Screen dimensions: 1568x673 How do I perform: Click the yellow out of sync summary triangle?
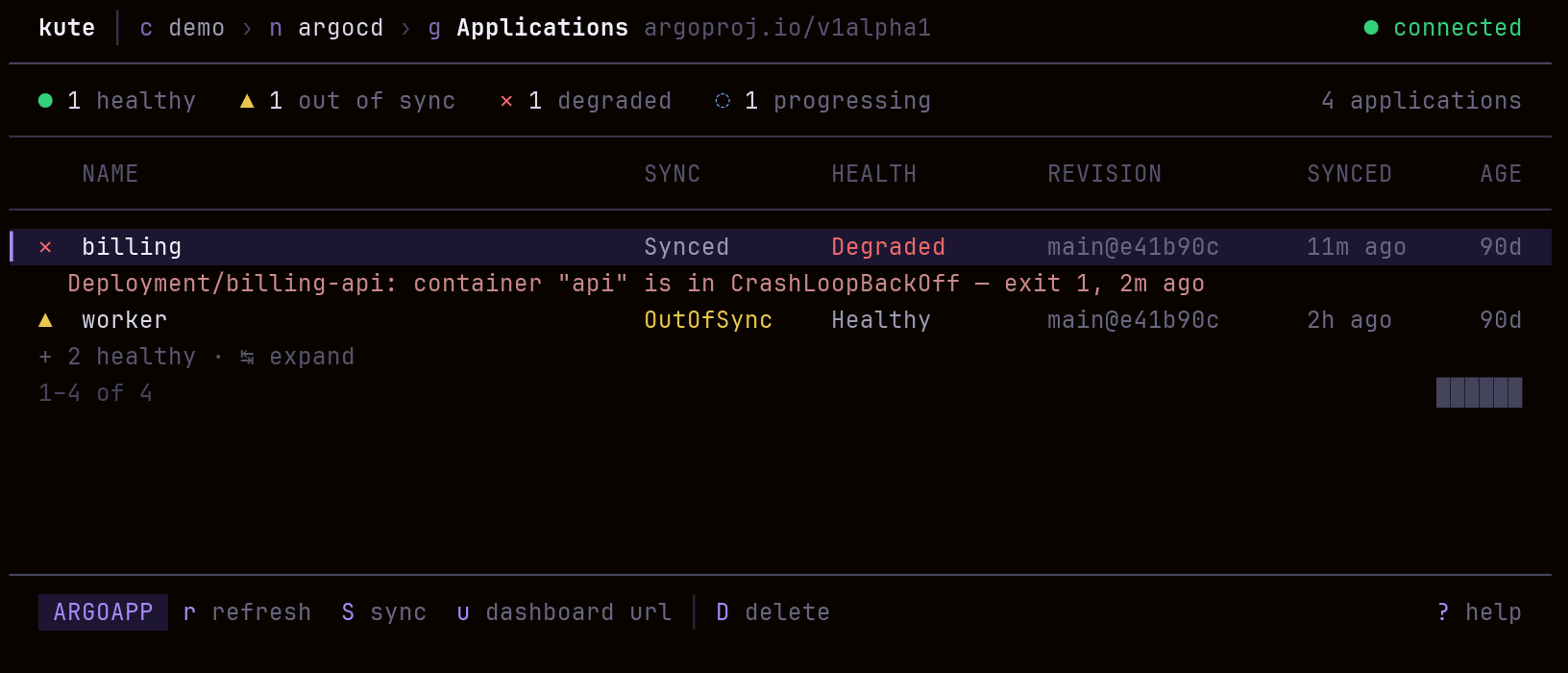247,101
